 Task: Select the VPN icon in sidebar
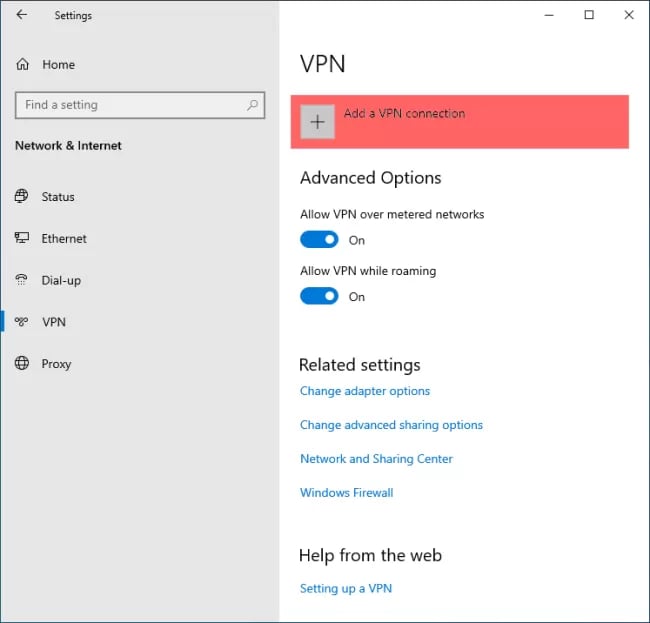(x=21, y=321)
